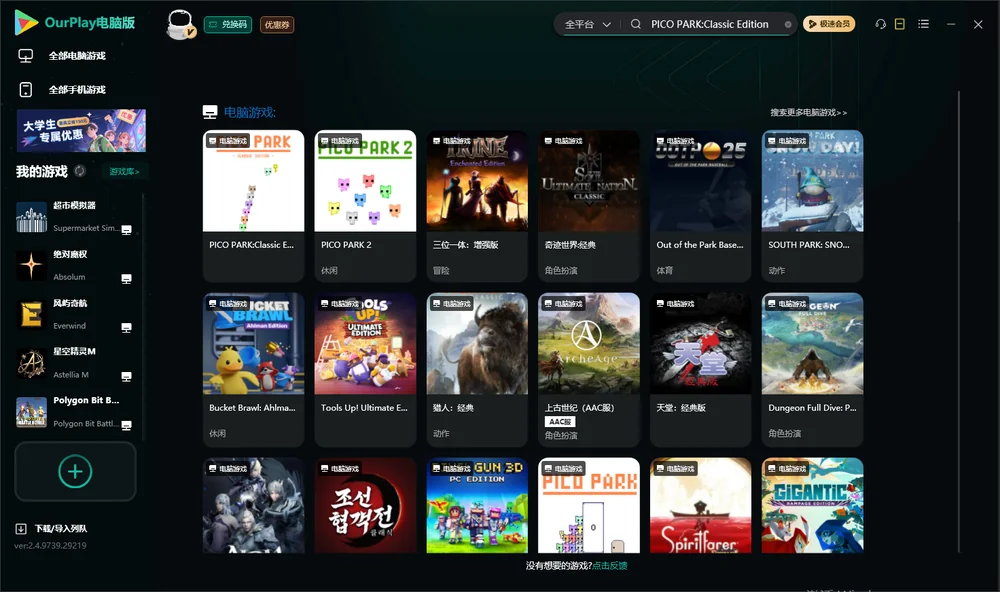
Task: Refresh the My Games list
Action: point(80,171)
